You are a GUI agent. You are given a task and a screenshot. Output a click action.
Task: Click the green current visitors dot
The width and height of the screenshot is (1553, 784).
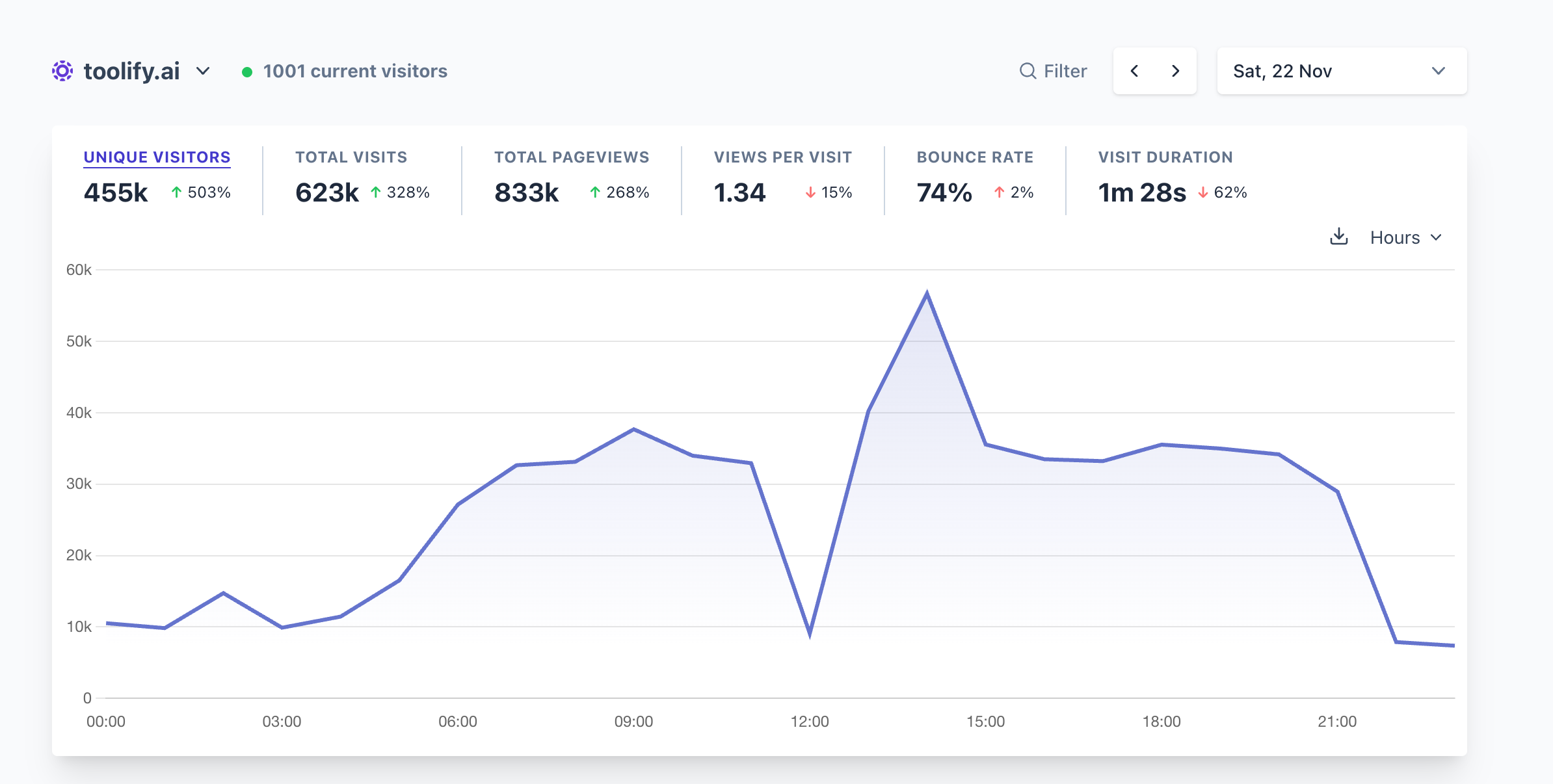pyautogui.click(x=247, y=72)
